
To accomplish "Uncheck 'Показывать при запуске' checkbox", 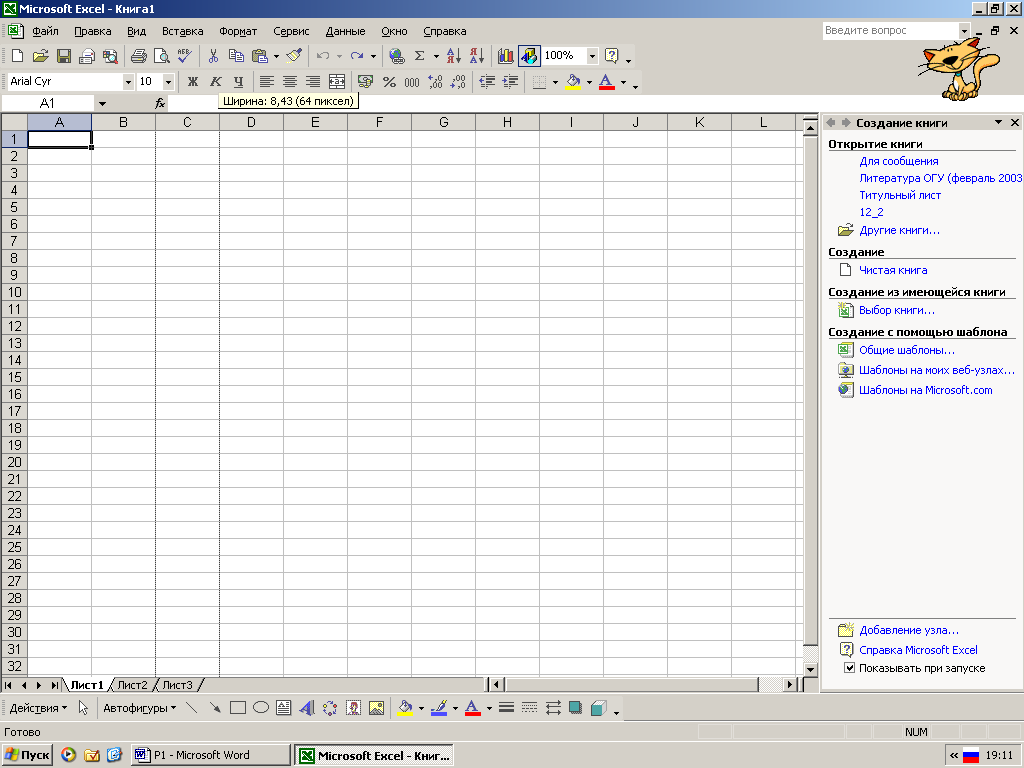I will point(850,668).
